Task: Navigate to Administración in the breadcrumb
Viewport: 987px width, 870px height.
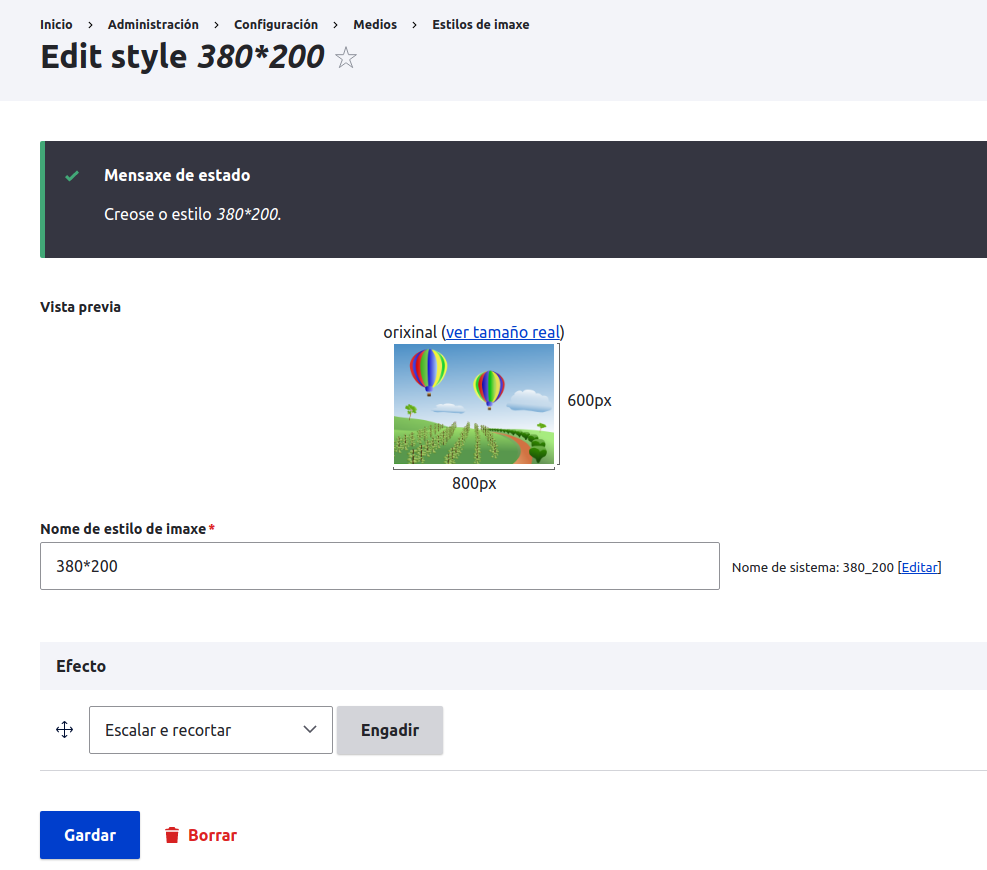Action: click(x=153, y=24)
